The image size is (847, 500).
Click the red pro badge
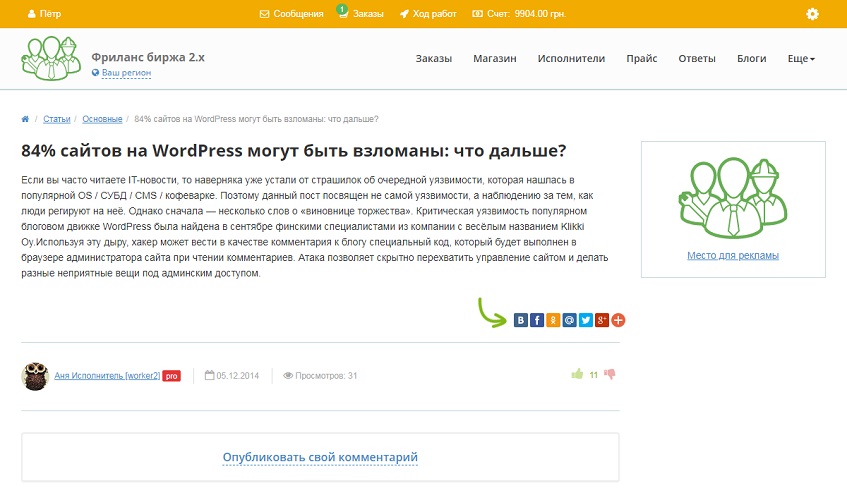click(171, 376)
